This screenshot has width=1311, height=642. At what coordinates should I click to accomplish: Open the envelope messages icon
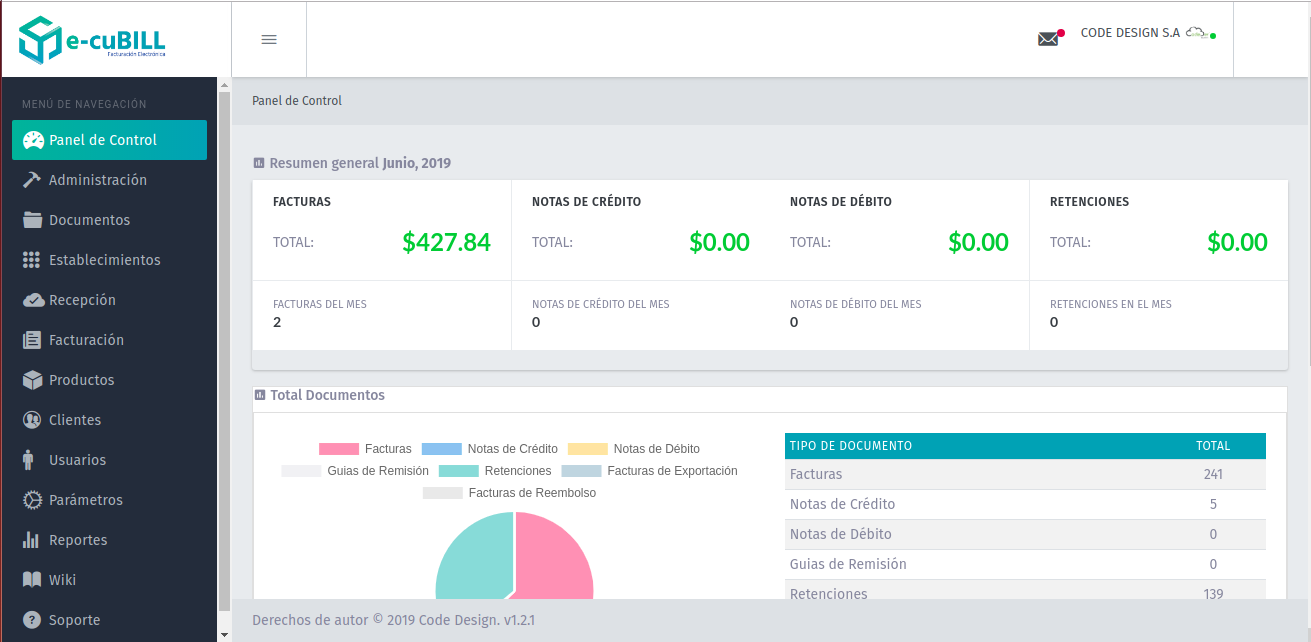(1048, 39)
